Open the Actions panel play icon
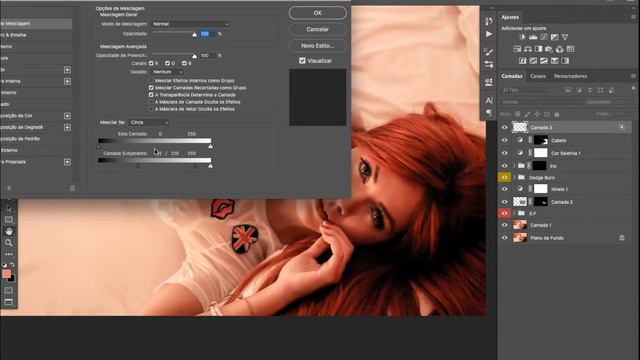Image resolution: width=640 pixels, height=360 pixels. pyautogui.click(x=489, y=34)
